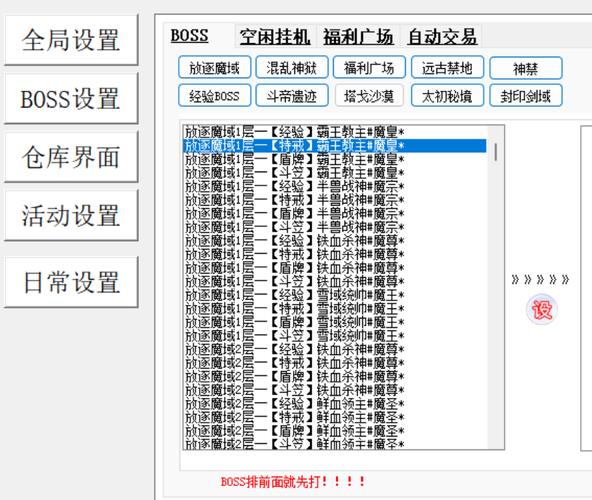
Task: Select the 放逐魔域 map button
Action: pyautogui.click(x=214, y=68)
